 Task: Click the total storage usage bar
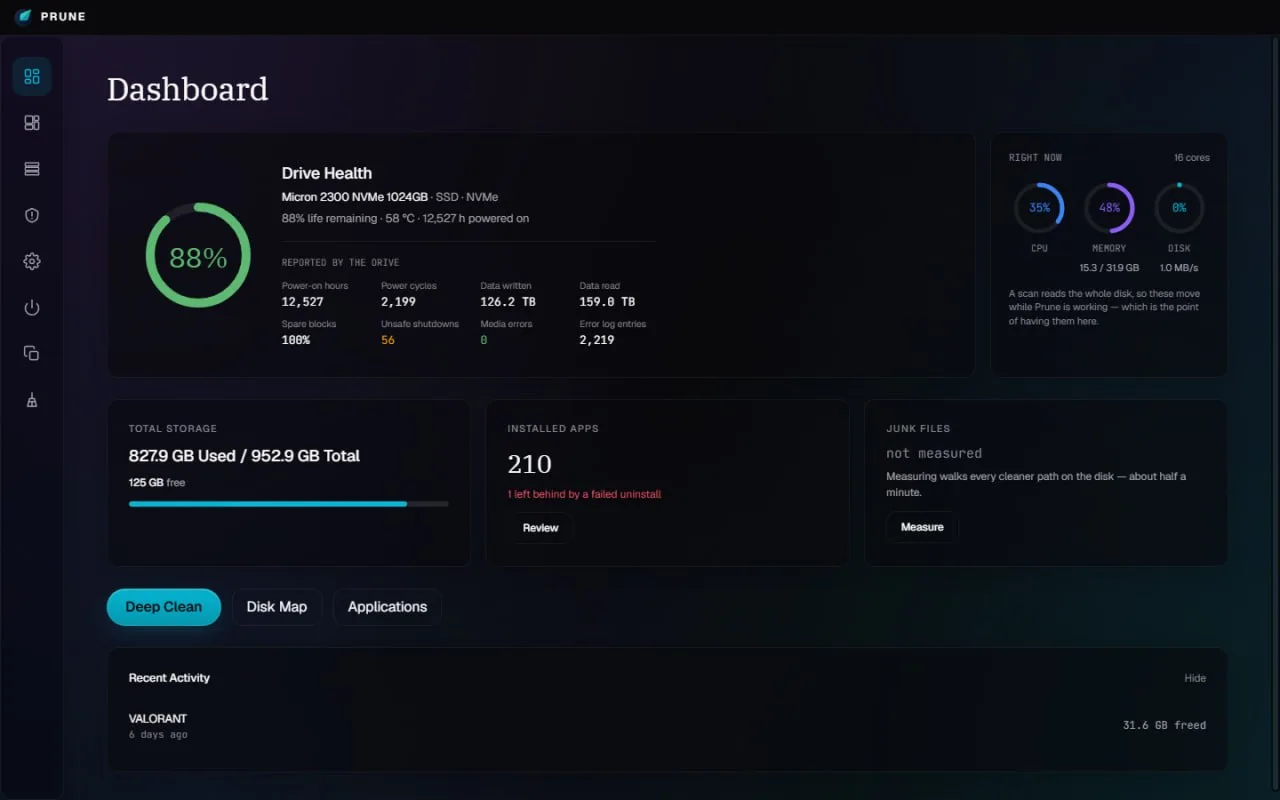pos(288,504)
